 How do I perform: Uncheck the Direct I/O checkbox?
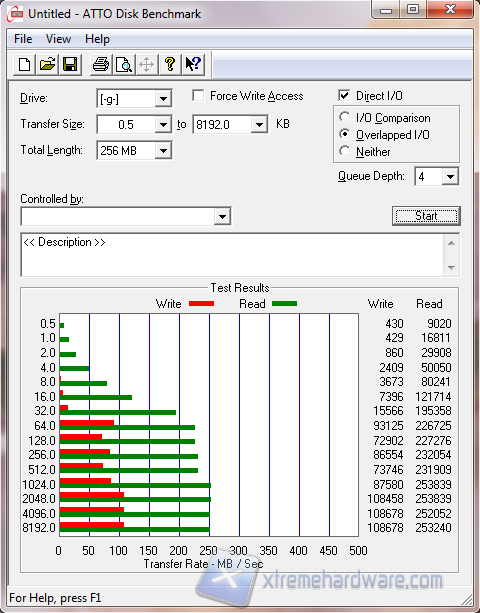344,96
